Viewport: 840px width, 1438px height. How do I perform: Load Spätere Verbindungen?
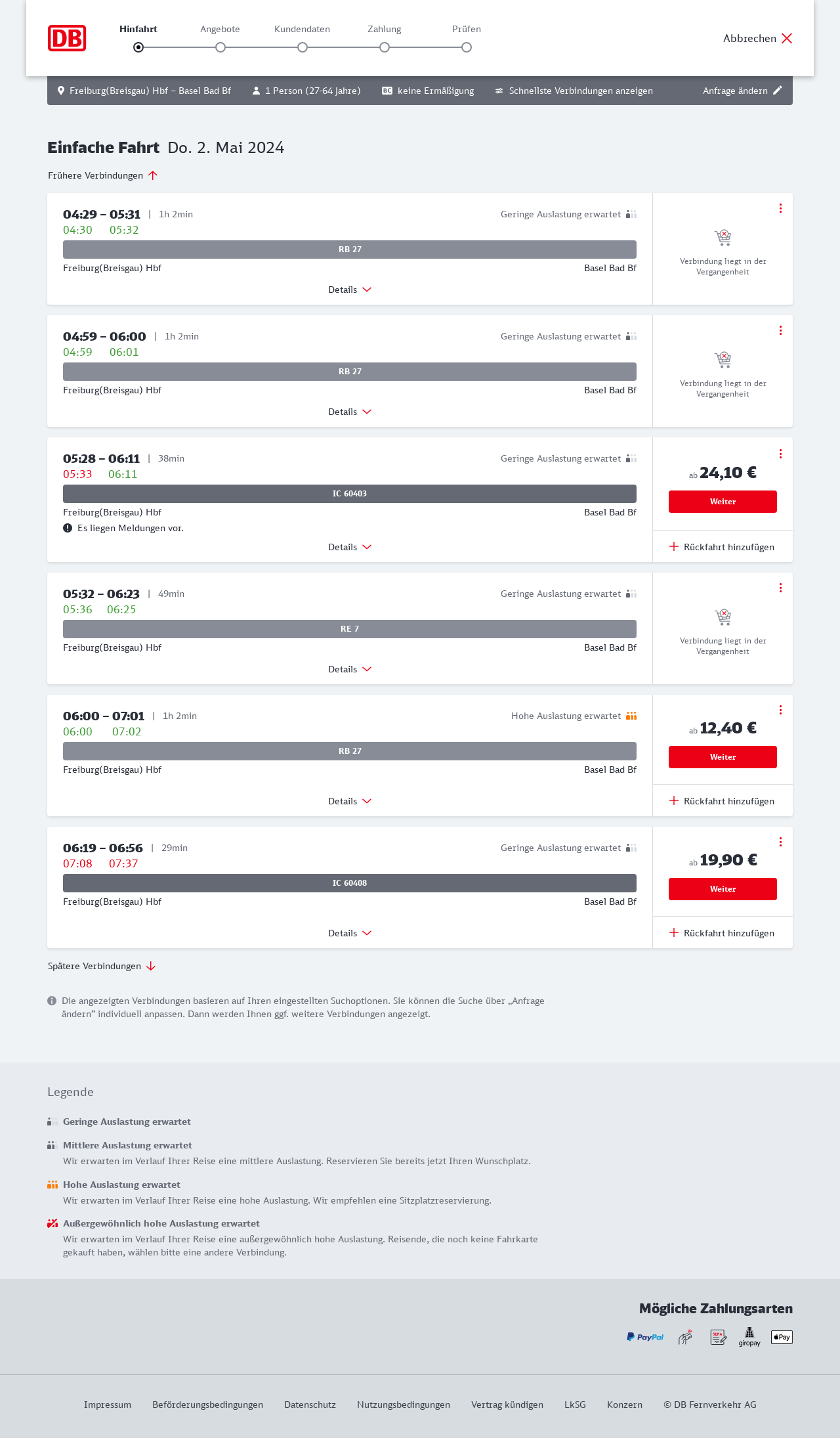102,966
